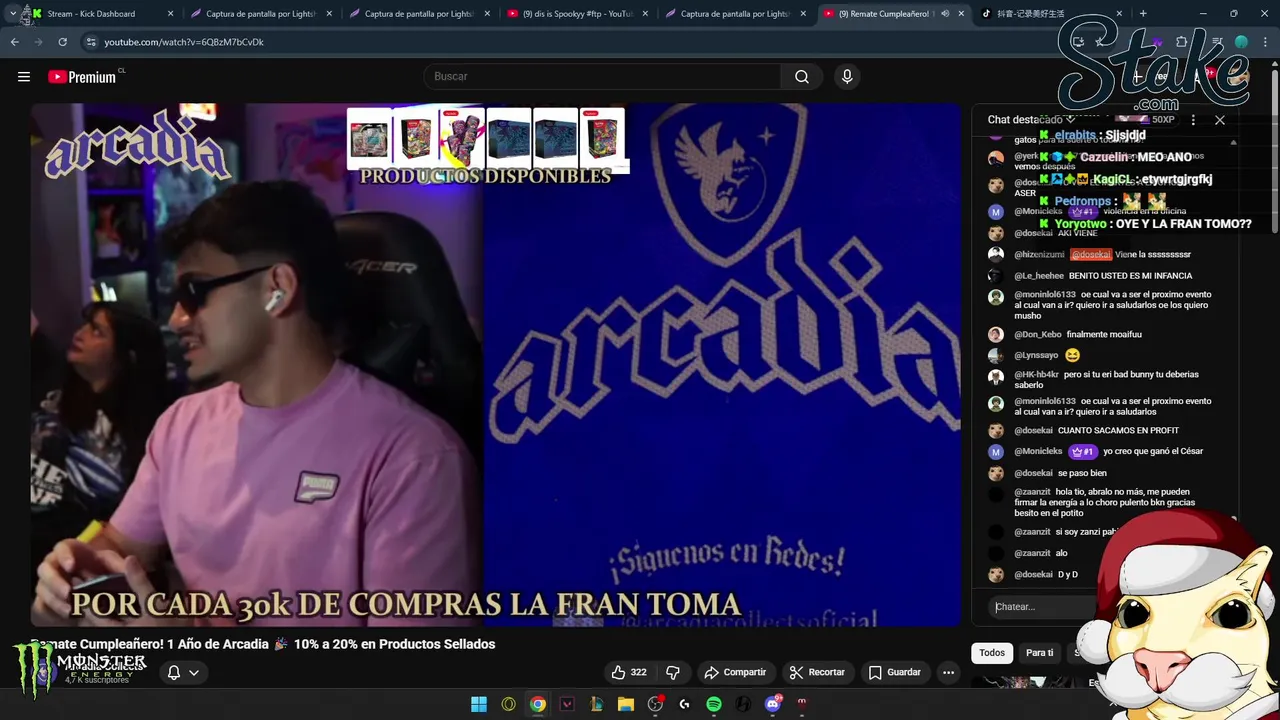Close the live chat panel
1280x720 pixels.
tap(1220, 120)
